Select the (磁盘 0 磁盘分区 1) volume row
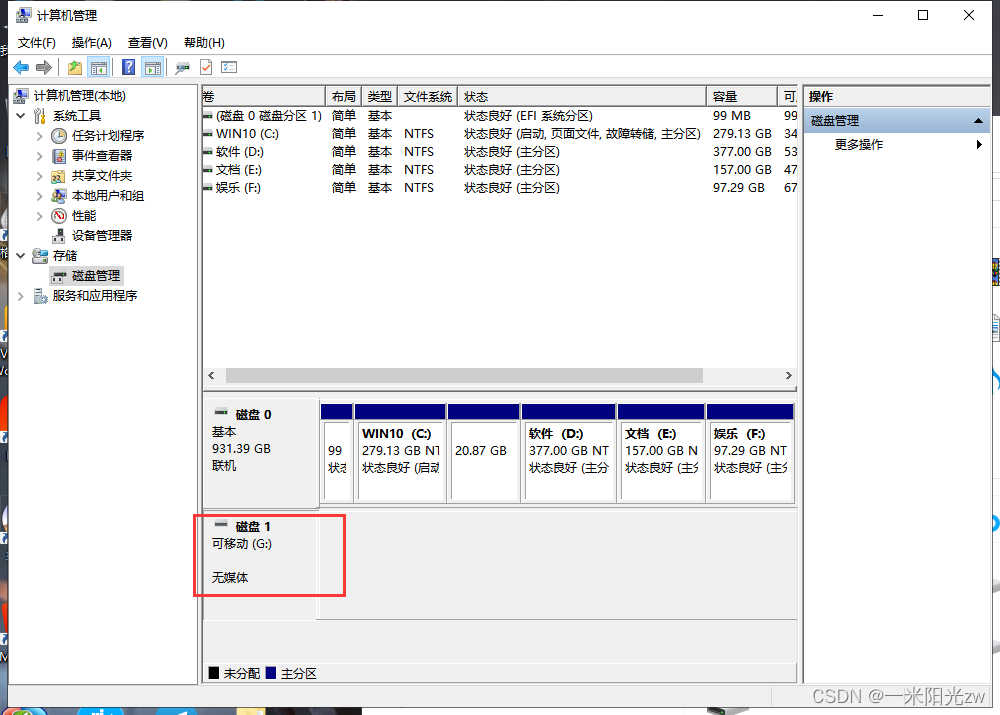The width and height of the screenshot is (1000, 715). pos(499,116)
